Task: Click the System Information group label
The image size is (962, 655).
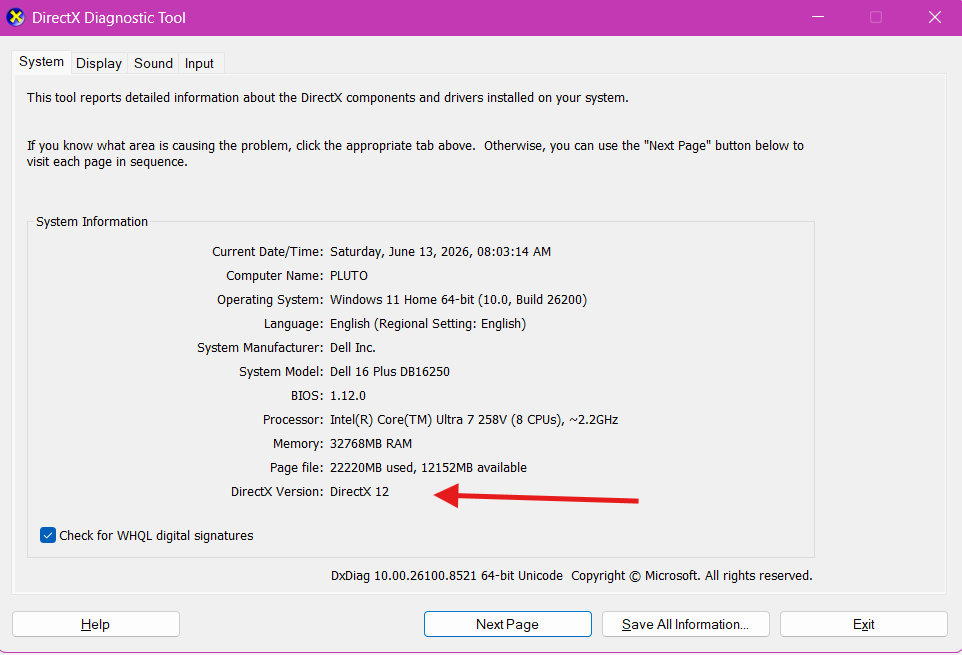Action: pyautogui.click(x=92, y=221)
